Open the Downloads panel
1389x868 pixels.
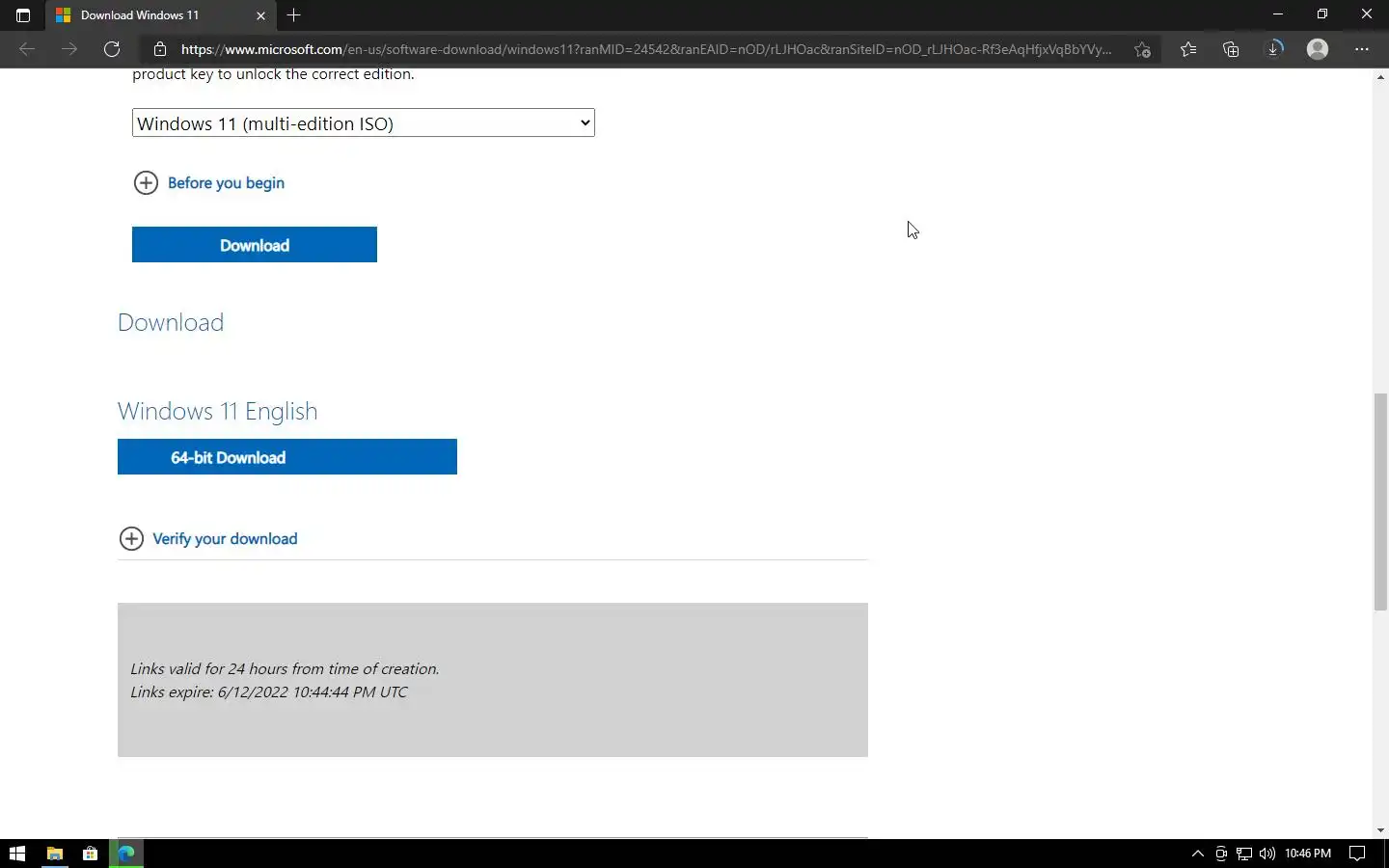(x=1274, y=49)
